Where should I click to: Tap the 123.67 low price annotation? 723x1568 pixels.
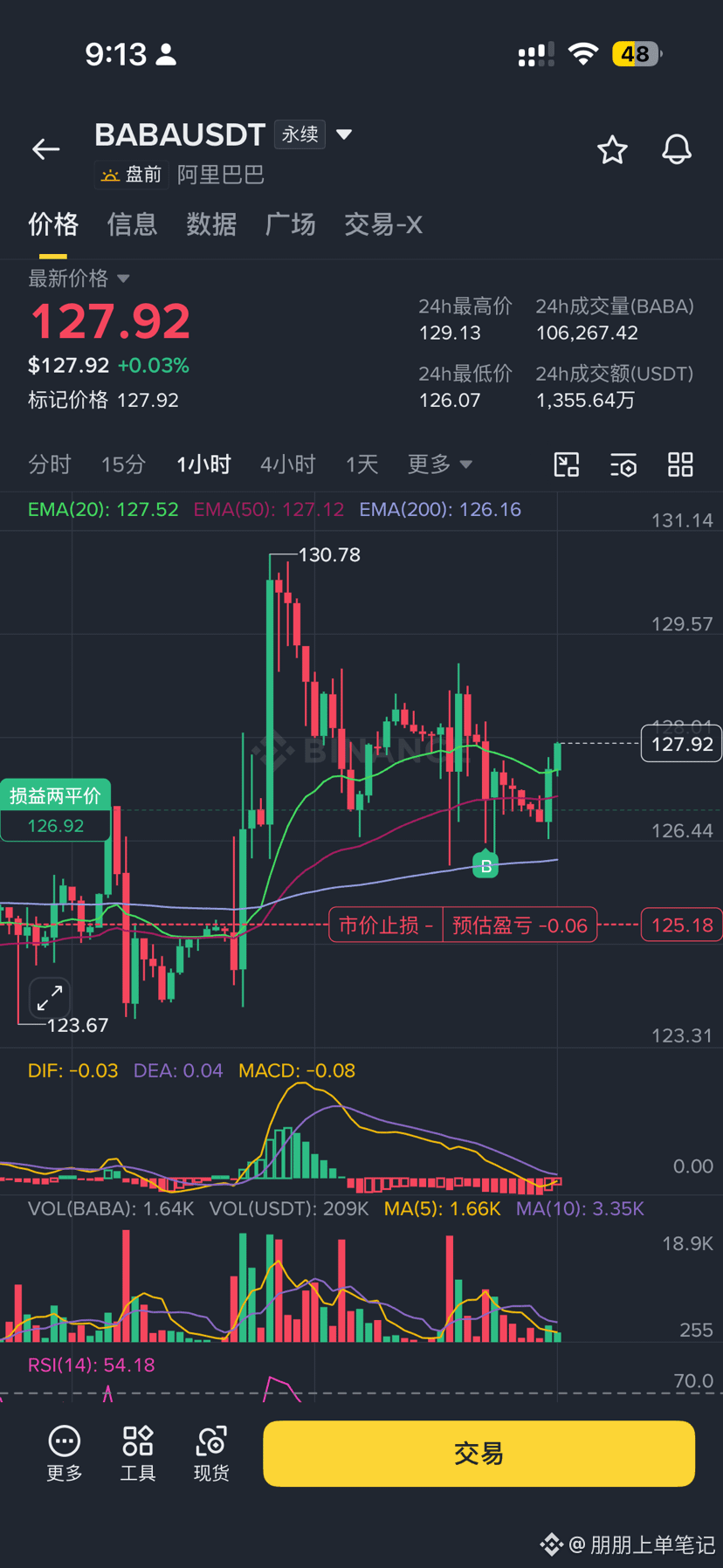coord(78,1025)
